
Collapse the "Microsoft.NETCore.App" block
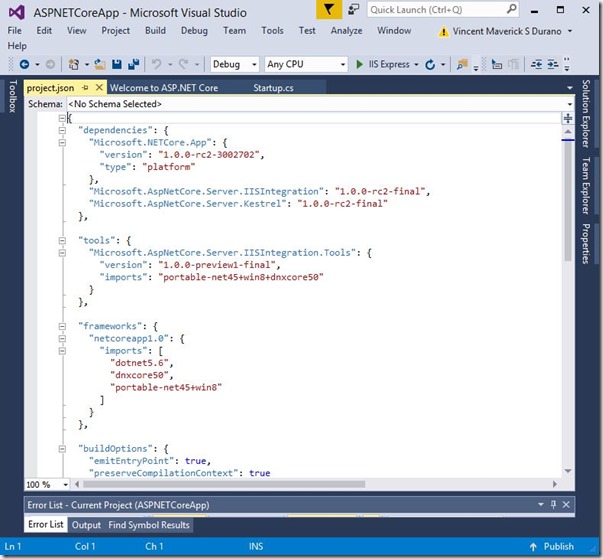[x=62, y=143]
